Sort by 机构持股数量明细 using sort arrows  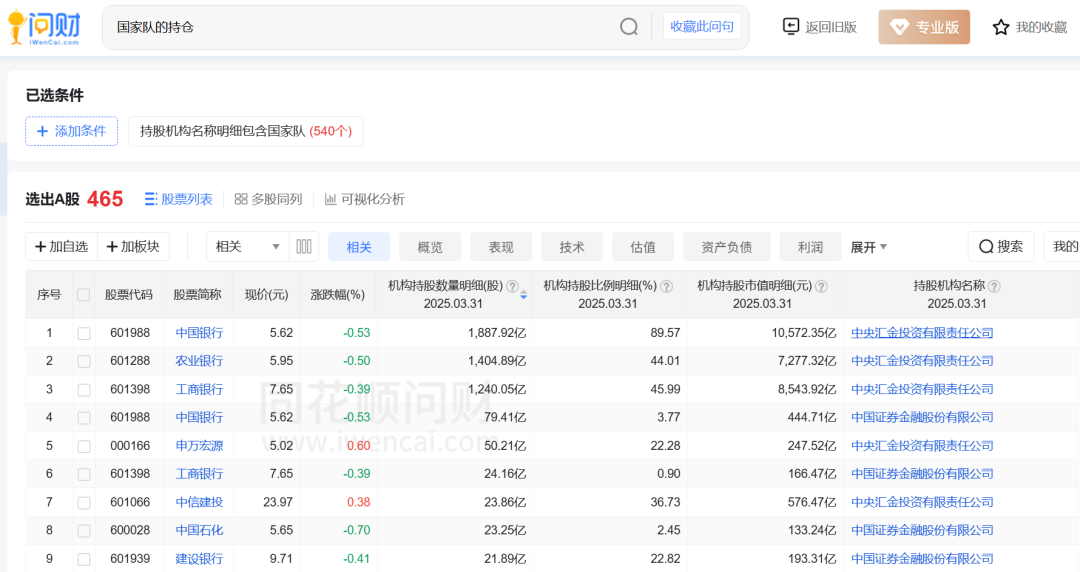click(523, 296)
